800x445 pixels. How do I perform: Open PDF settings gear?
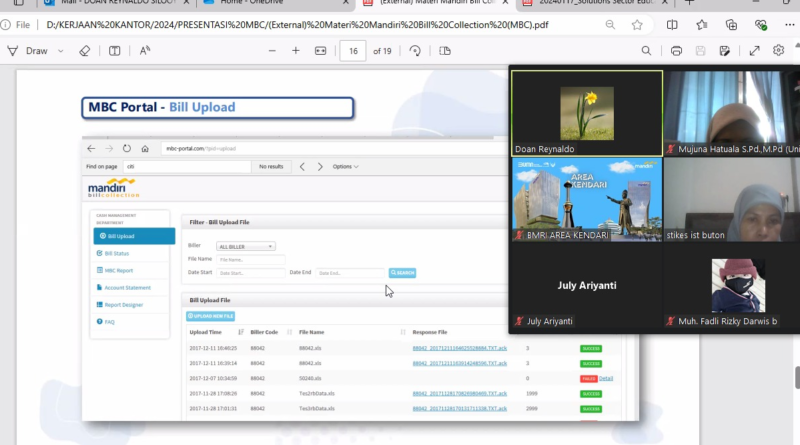778,50
